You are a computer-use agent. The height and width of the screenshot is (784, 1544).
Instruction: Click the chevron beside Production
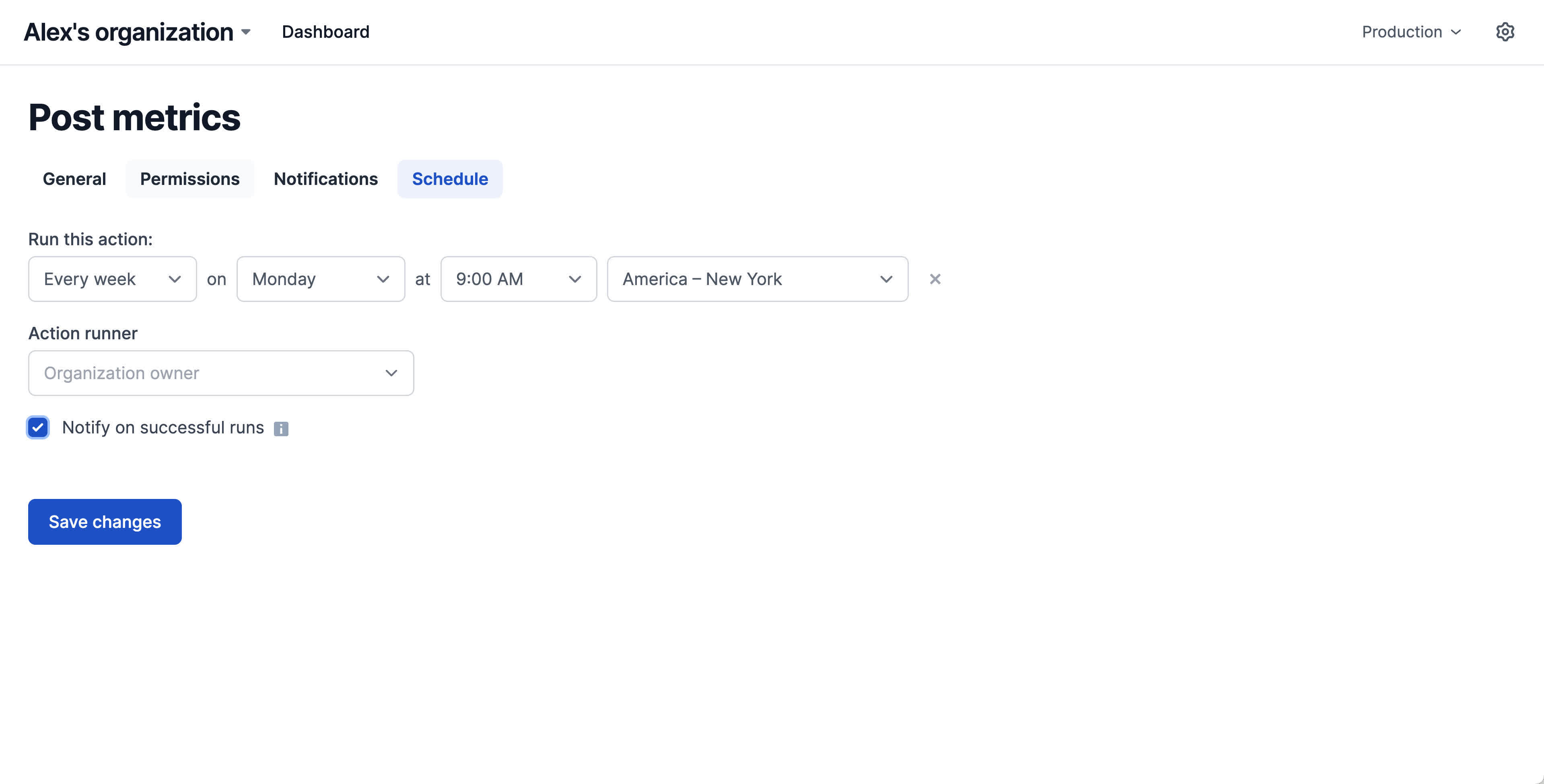(x=1456, y=32)
